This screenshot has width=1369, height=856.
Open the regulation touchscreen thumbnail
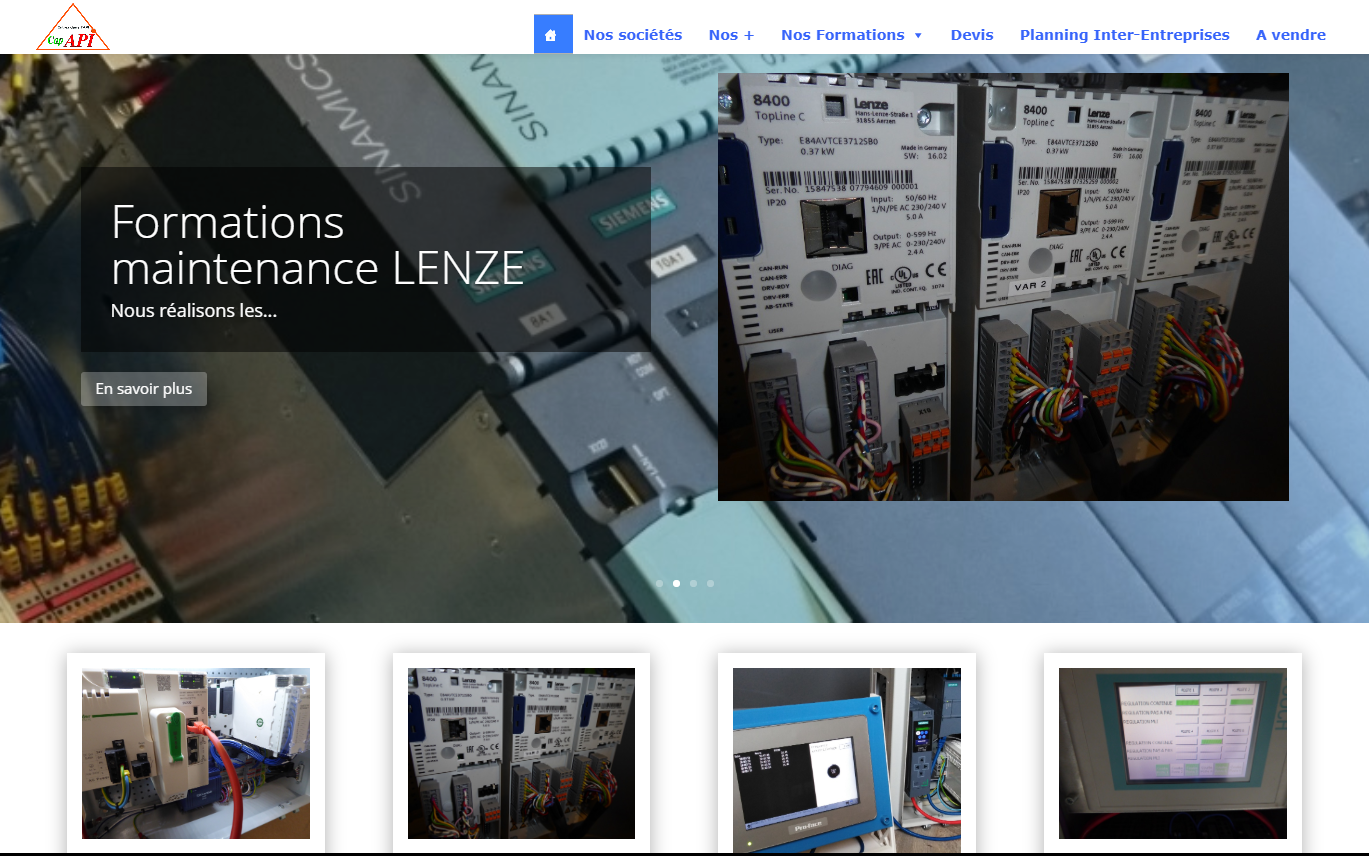(x=1173, y=753)
